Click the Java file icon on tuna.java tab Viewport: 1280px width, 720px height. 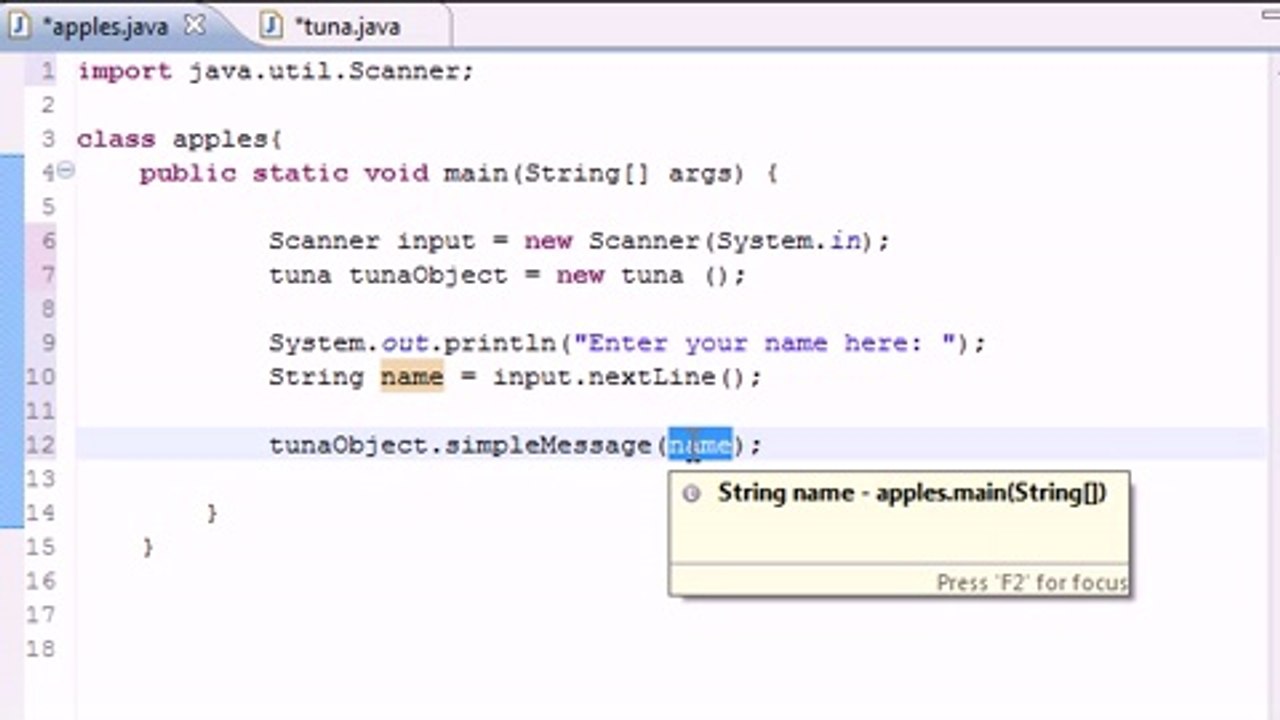(x=271, y=27)
